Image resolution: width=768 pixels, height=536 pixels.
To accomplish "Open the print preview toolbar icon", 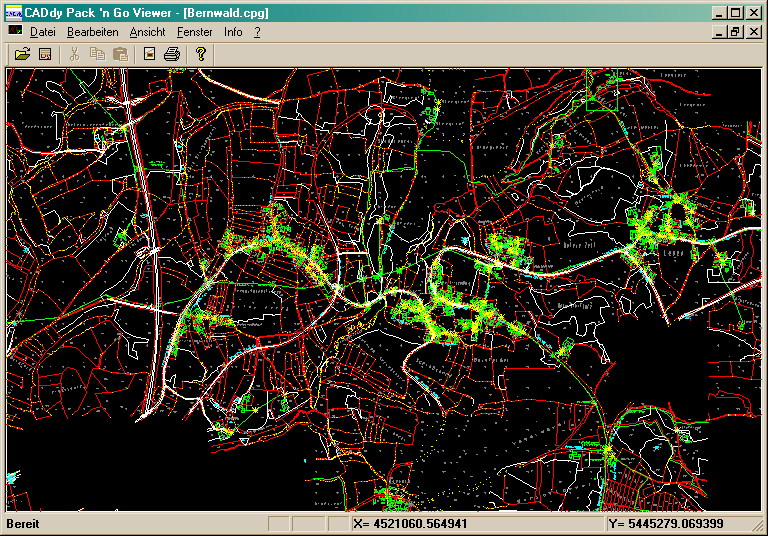I will tap(149, 54).
